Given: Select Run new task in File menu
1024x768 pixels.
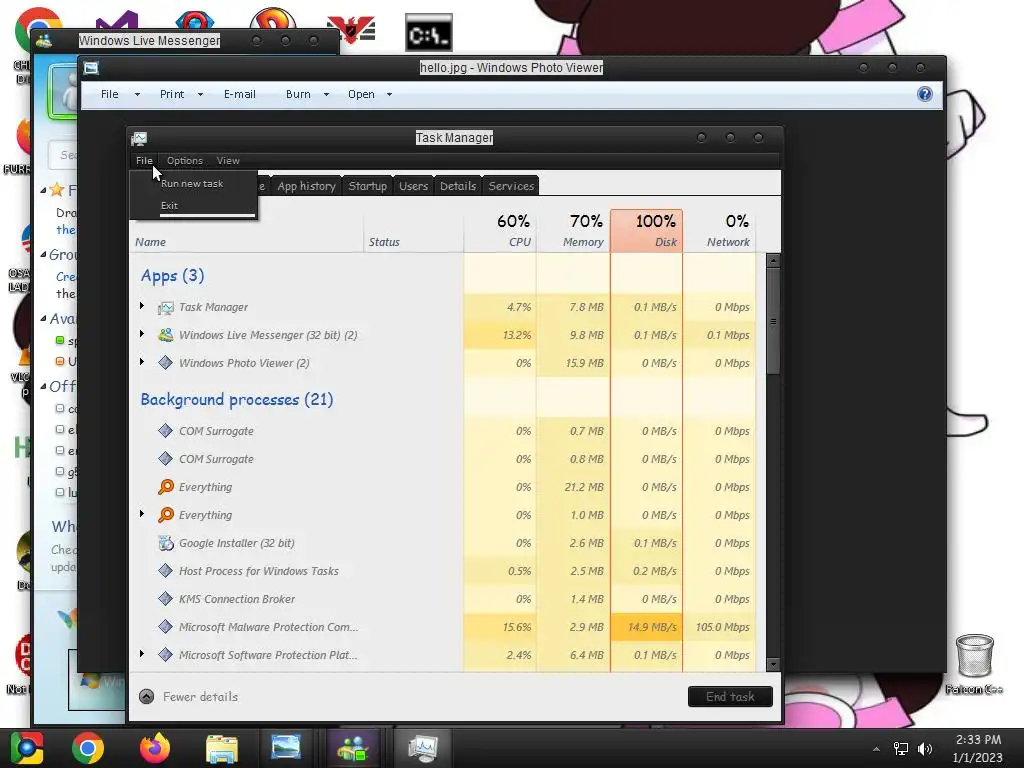Looking at the screenshot, I should click(192, 184).
